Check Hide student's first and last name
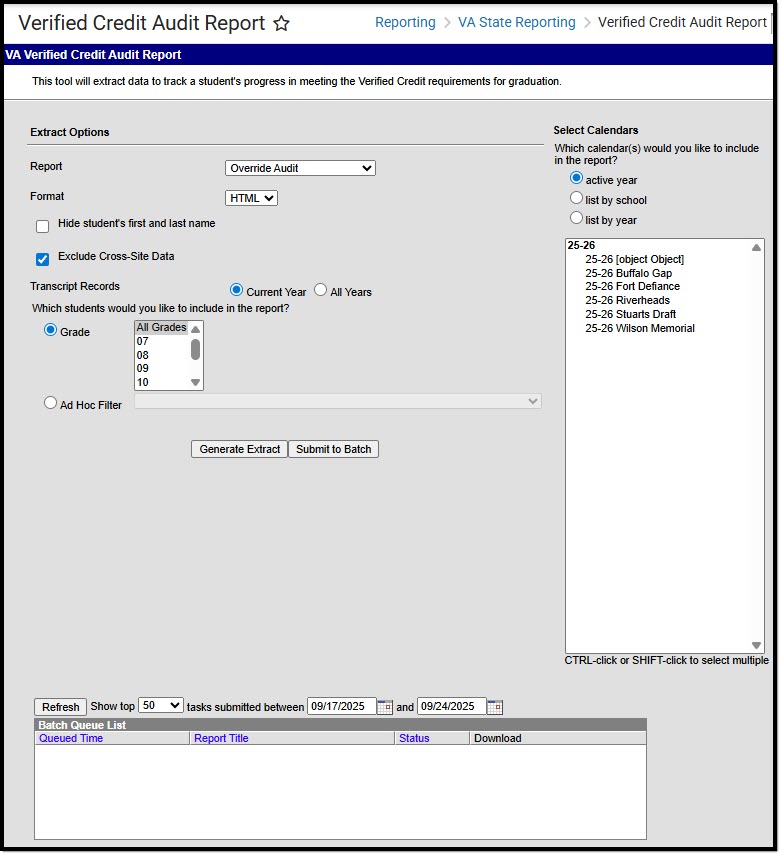Viewport: 781px width, 855px height. (43, 226)
